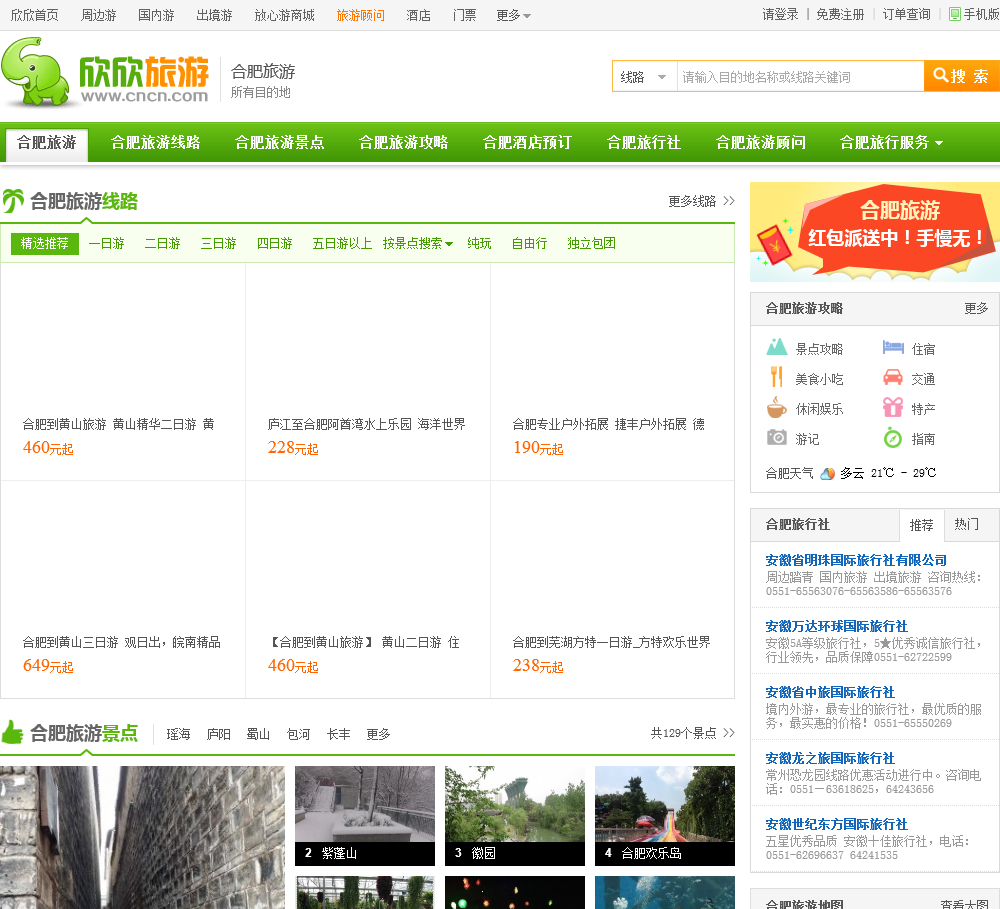Click 更多 in 合肥旅游攻略 panel
Image resolution: width=1000 pixels, height=909 pixels.
976,309
